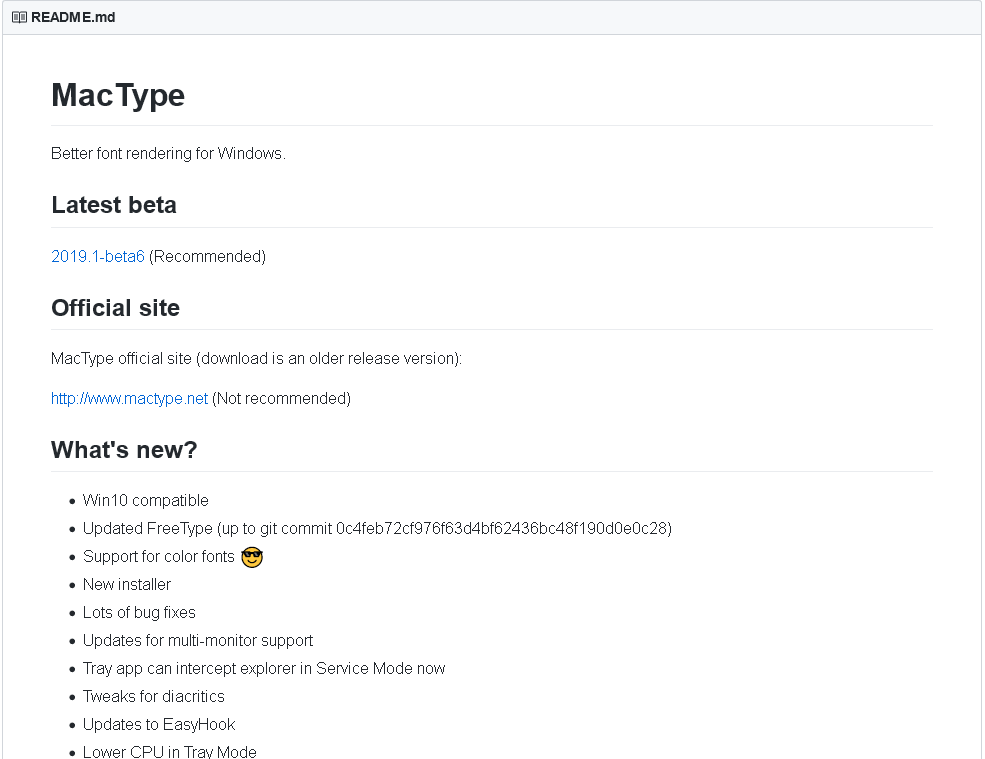985x759 pixels.
Task: Click the '(Recommended)' text
Action: click(207, 256)
